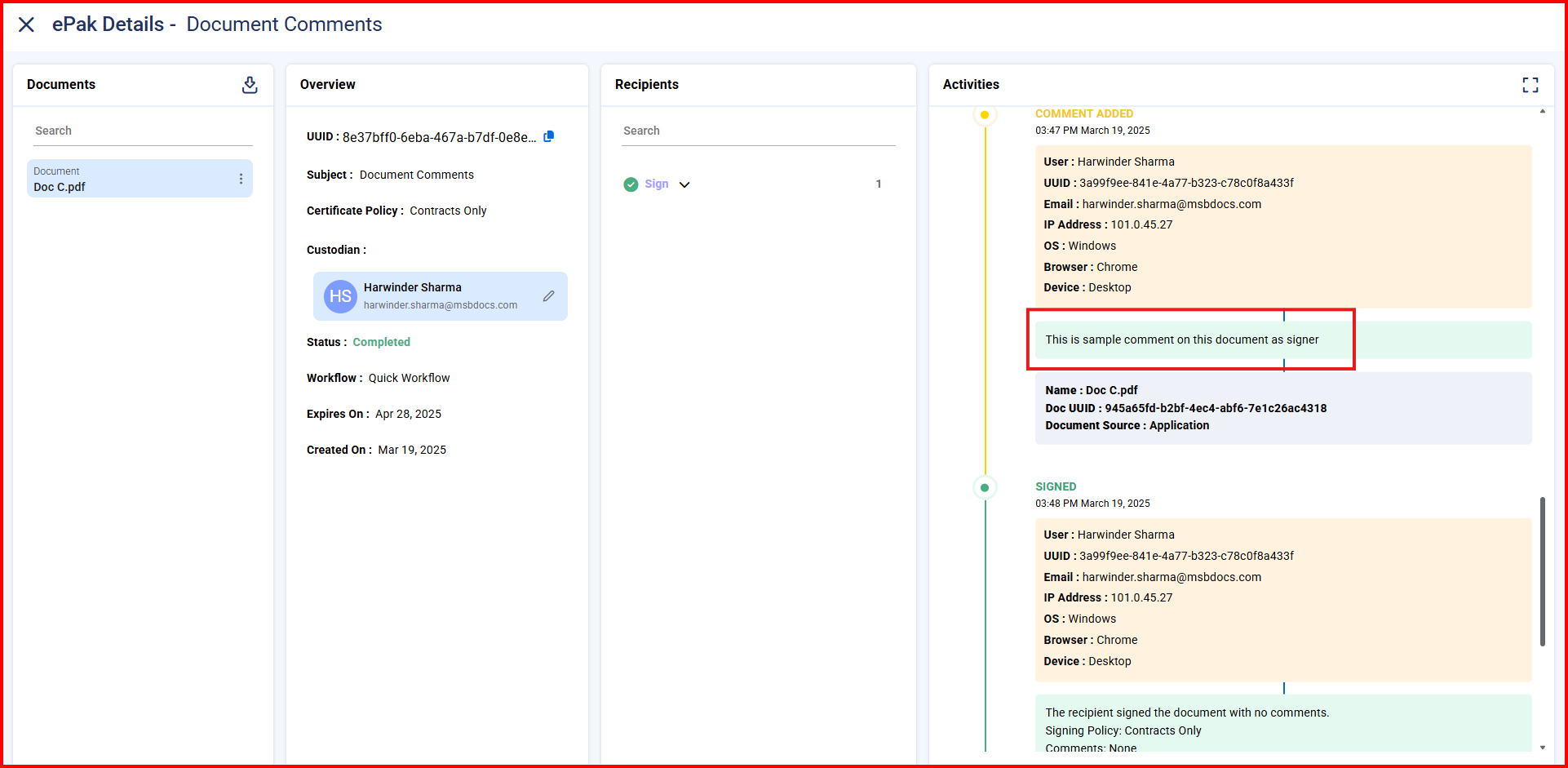Click the Sign recipient group label
This screenshot has width=1568, height=768.
click(x=657, y=184)
